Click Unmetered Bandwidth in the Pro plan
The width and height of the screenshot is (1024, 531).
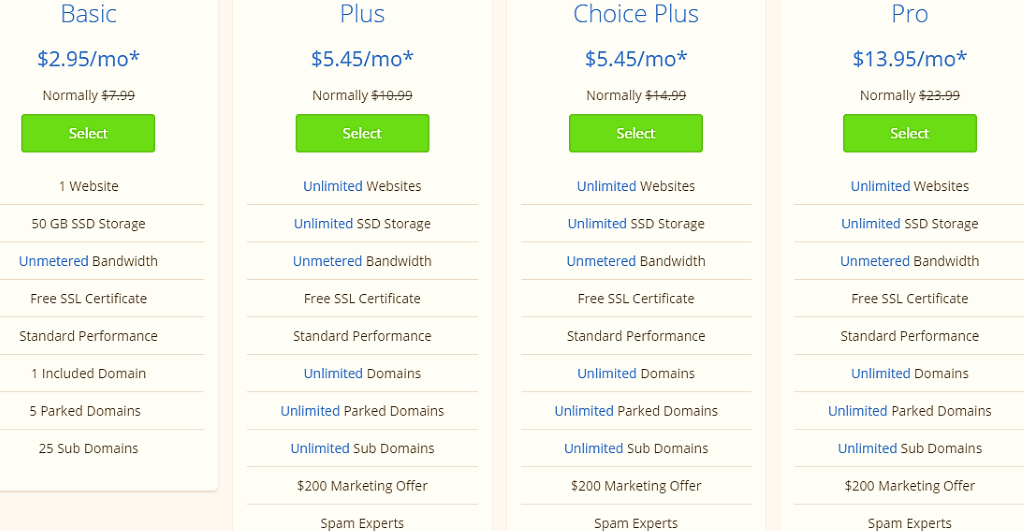910,261
